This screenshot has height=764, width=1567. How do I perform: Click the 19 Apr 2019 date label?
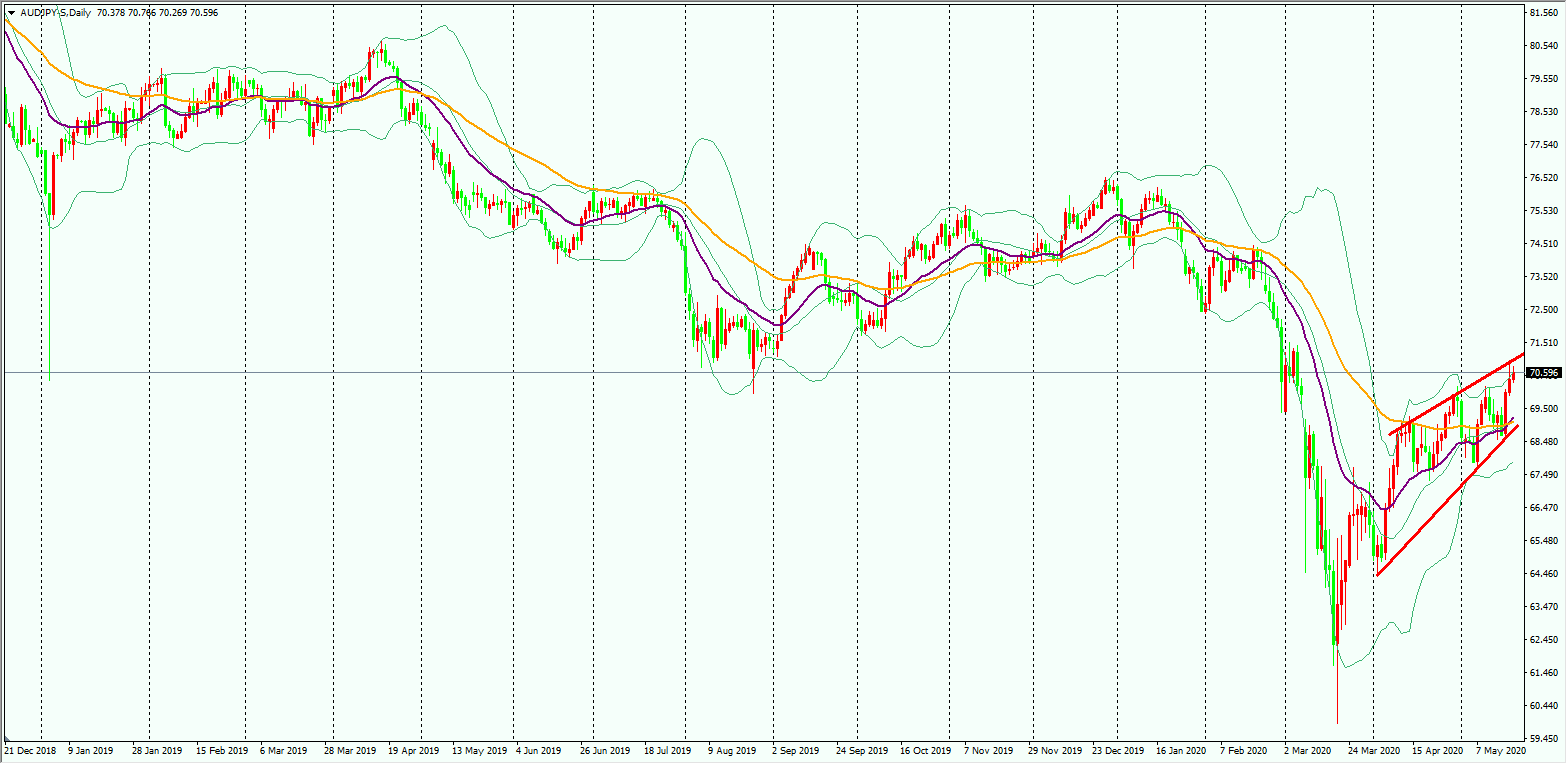pyautogui.click(x=413, y=749)
